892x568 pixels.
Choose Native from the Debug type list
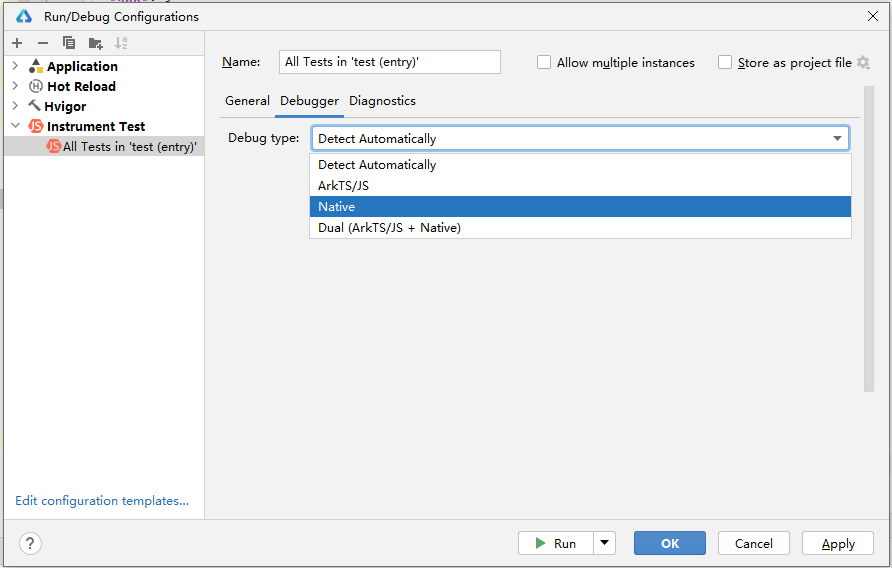point(580,207)
